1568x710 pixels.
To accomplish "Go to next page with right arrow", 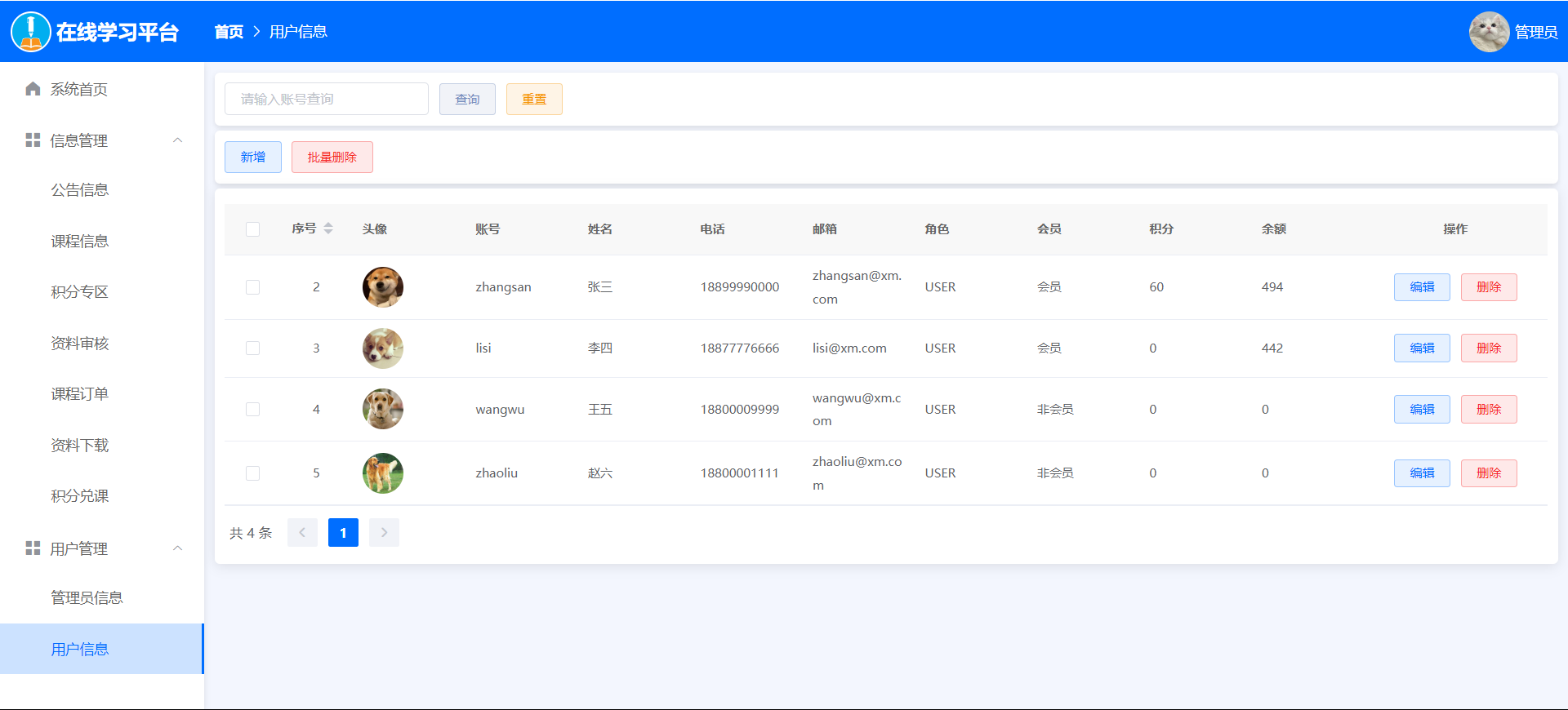I will (384, 533).
